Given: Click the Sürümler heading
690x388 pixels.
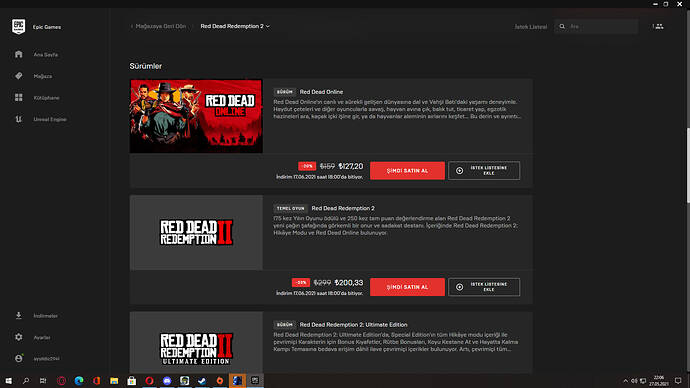Looking at the screenshot, I should coord(146,66).
